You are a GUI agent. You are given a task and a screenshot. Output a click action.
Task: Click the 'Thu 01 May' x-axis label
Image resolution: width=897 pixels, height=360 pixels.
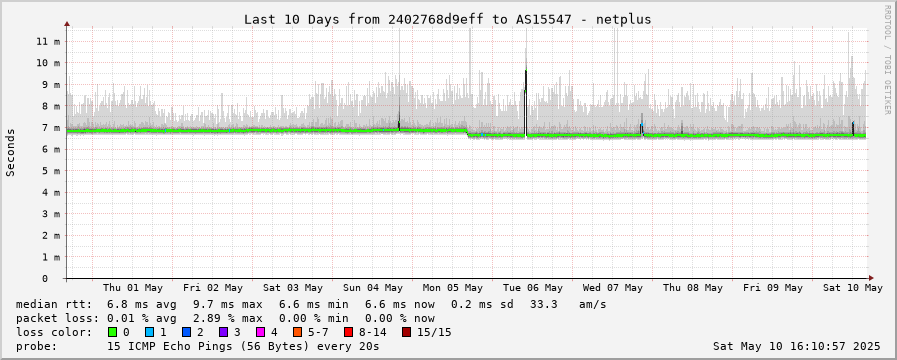coord(133,288)
